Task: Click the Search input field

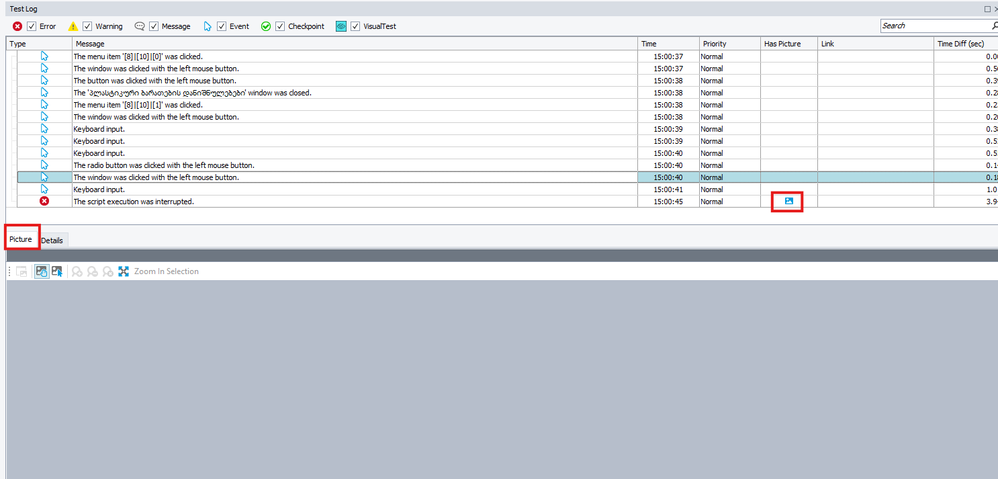Action: pyautogui.click(x=935, y=26)
